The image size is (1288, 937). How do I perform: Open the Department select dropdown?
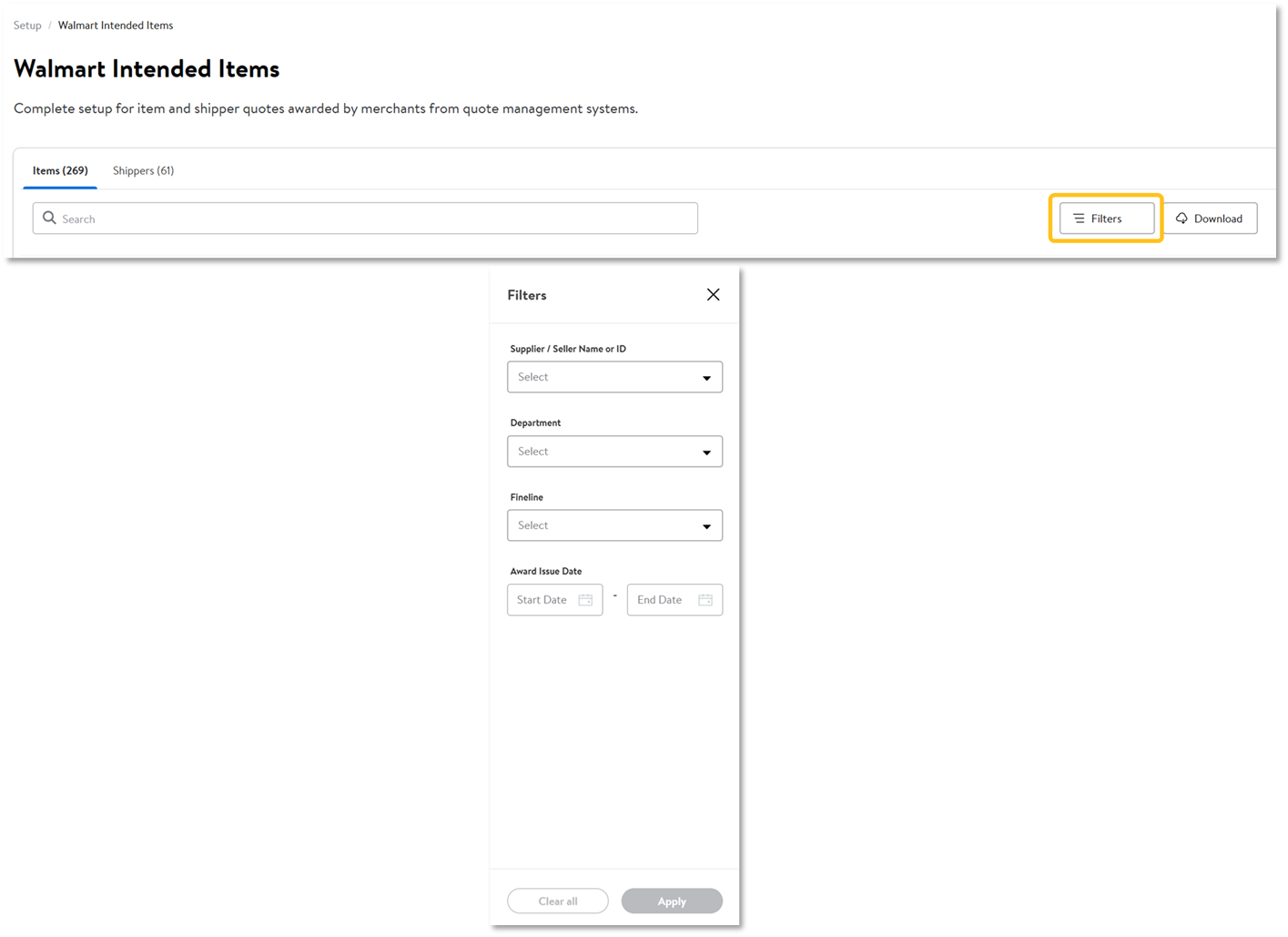coord(614,452)
